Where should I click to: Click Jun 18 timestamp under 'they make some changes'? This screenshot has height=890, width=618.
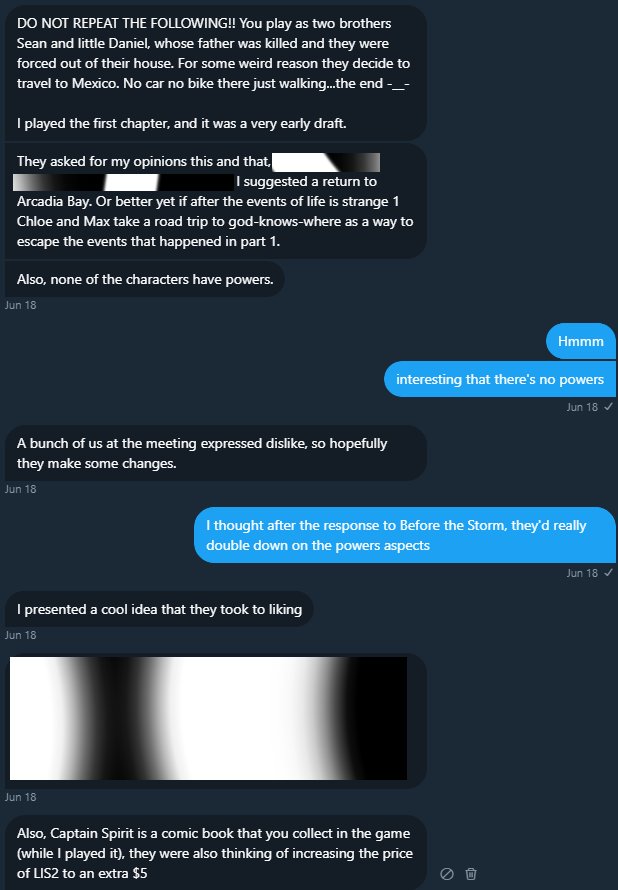(x=20, y=489)
